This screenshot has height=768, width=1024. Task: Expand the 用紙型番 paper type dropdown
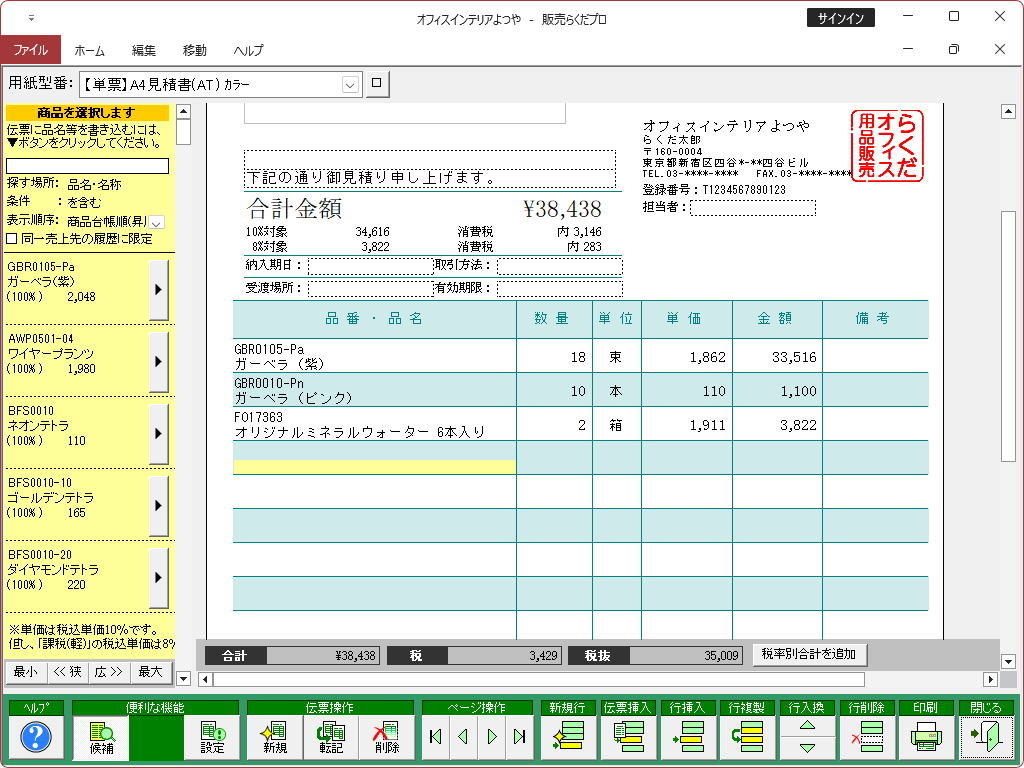tap(350, 86)
